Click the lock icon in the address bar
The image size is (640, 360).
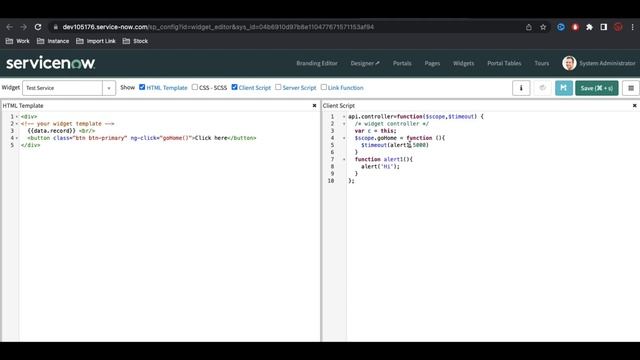click(x=56, y=27)
